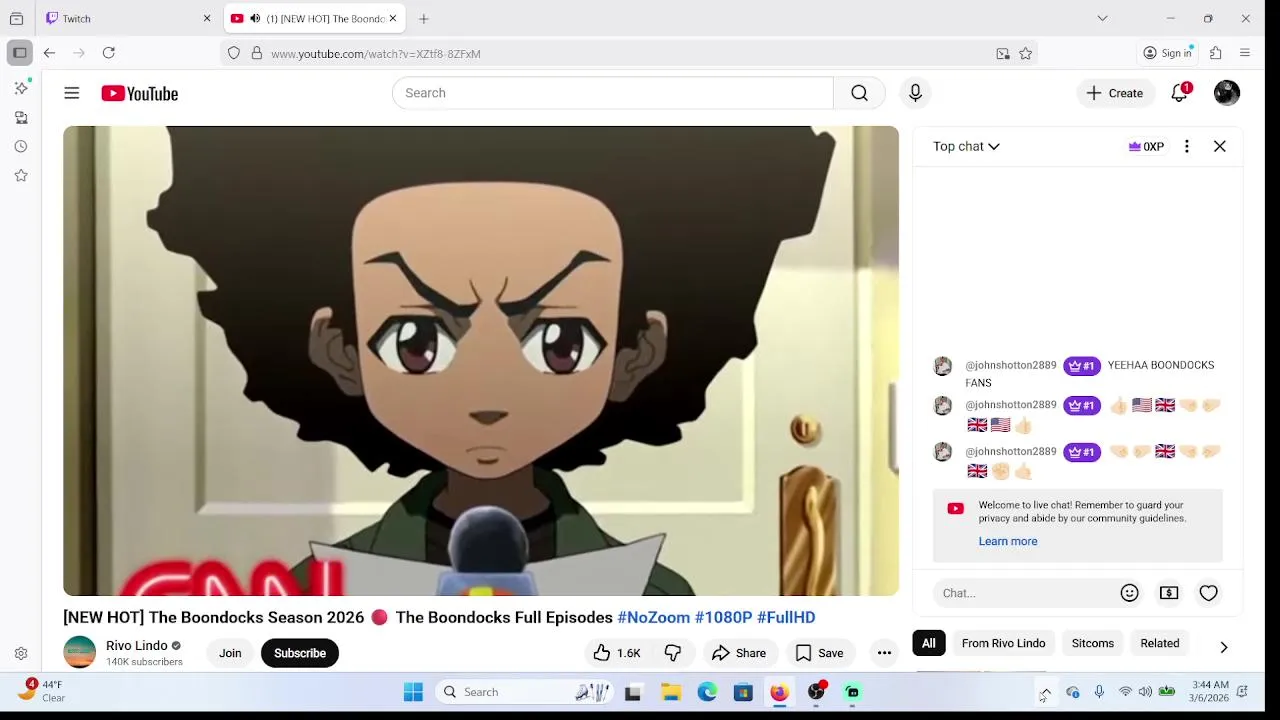Open Rivo Lindo channel avatar

coord(80,652)
